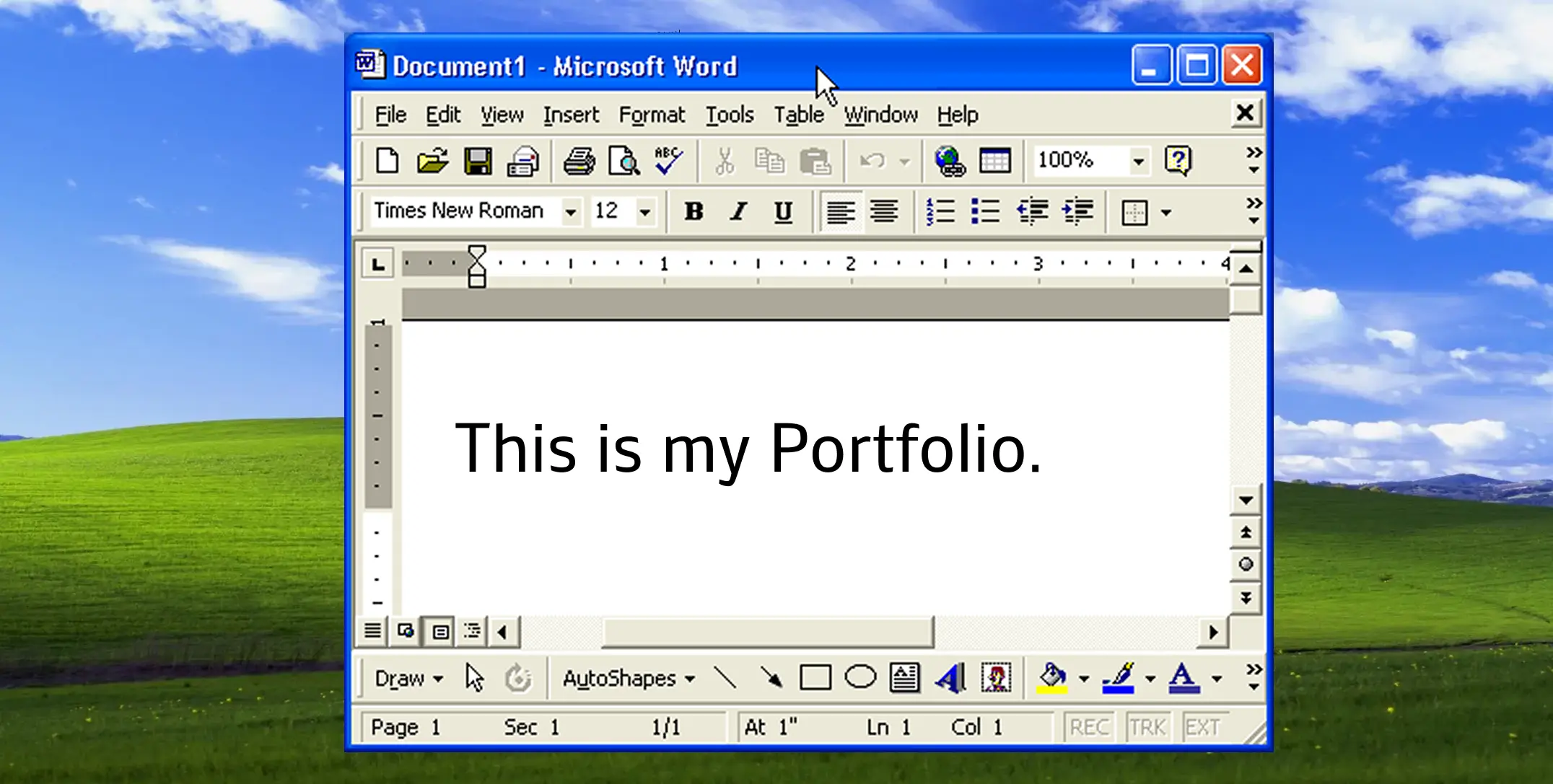This screenshot has height=784, width=1553.
Task: Apply blue Line Color brush
Action: tap(1118, 678)
